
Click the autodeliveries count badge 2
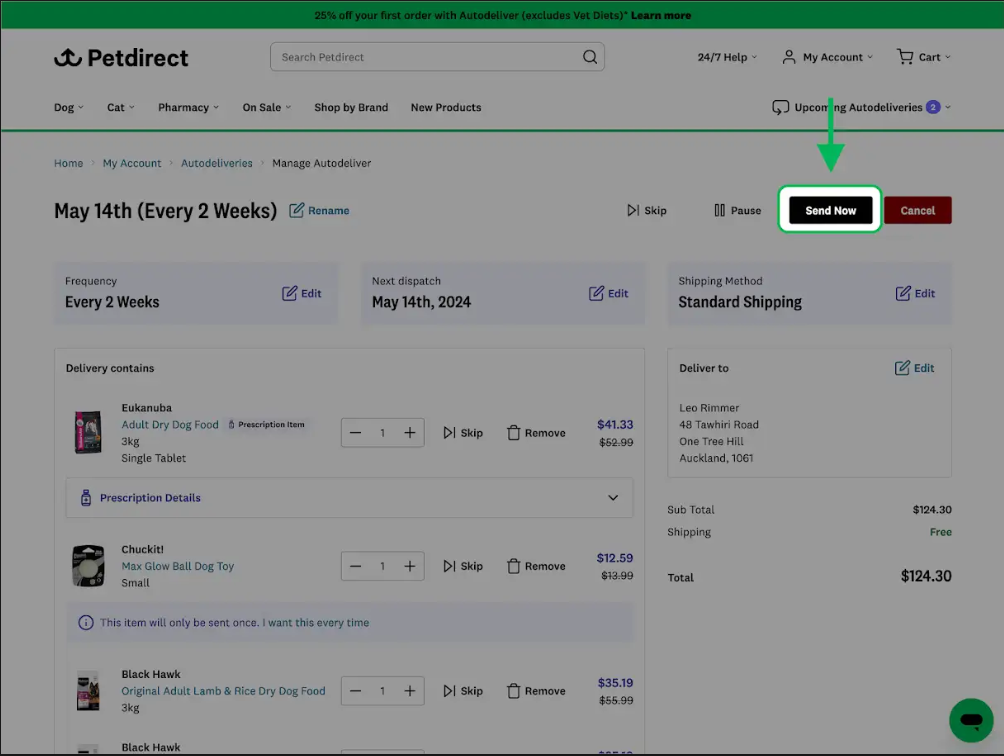(x=933, y=108)
